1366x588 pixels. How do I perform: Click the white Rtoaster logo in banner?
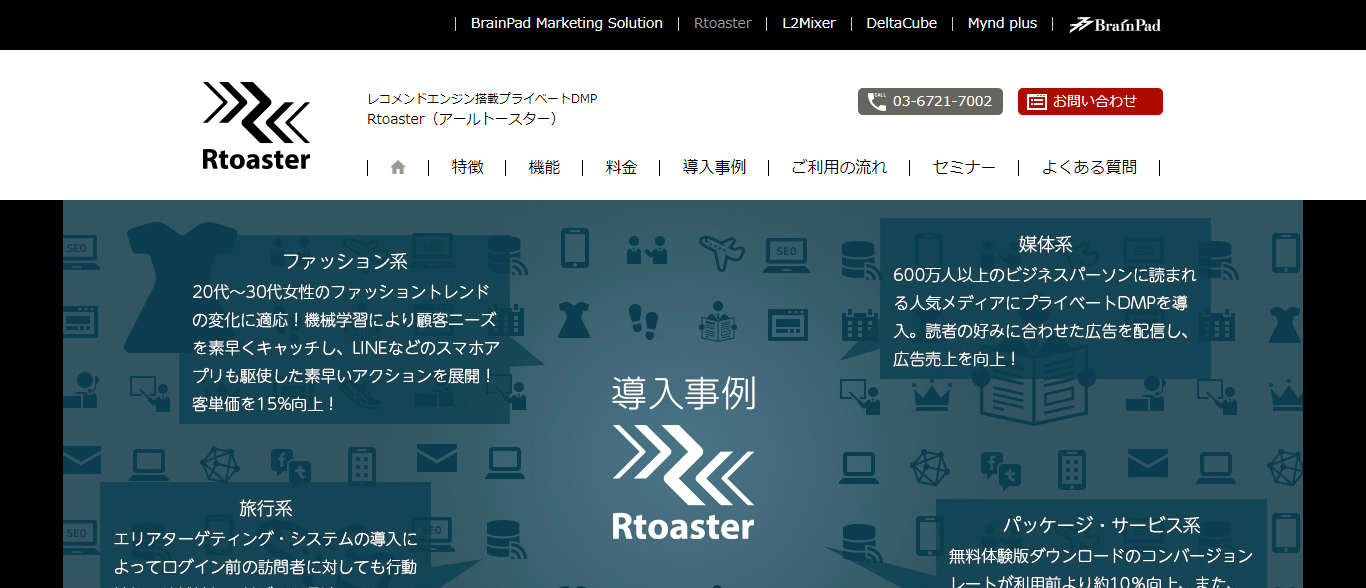pos(683,482)
